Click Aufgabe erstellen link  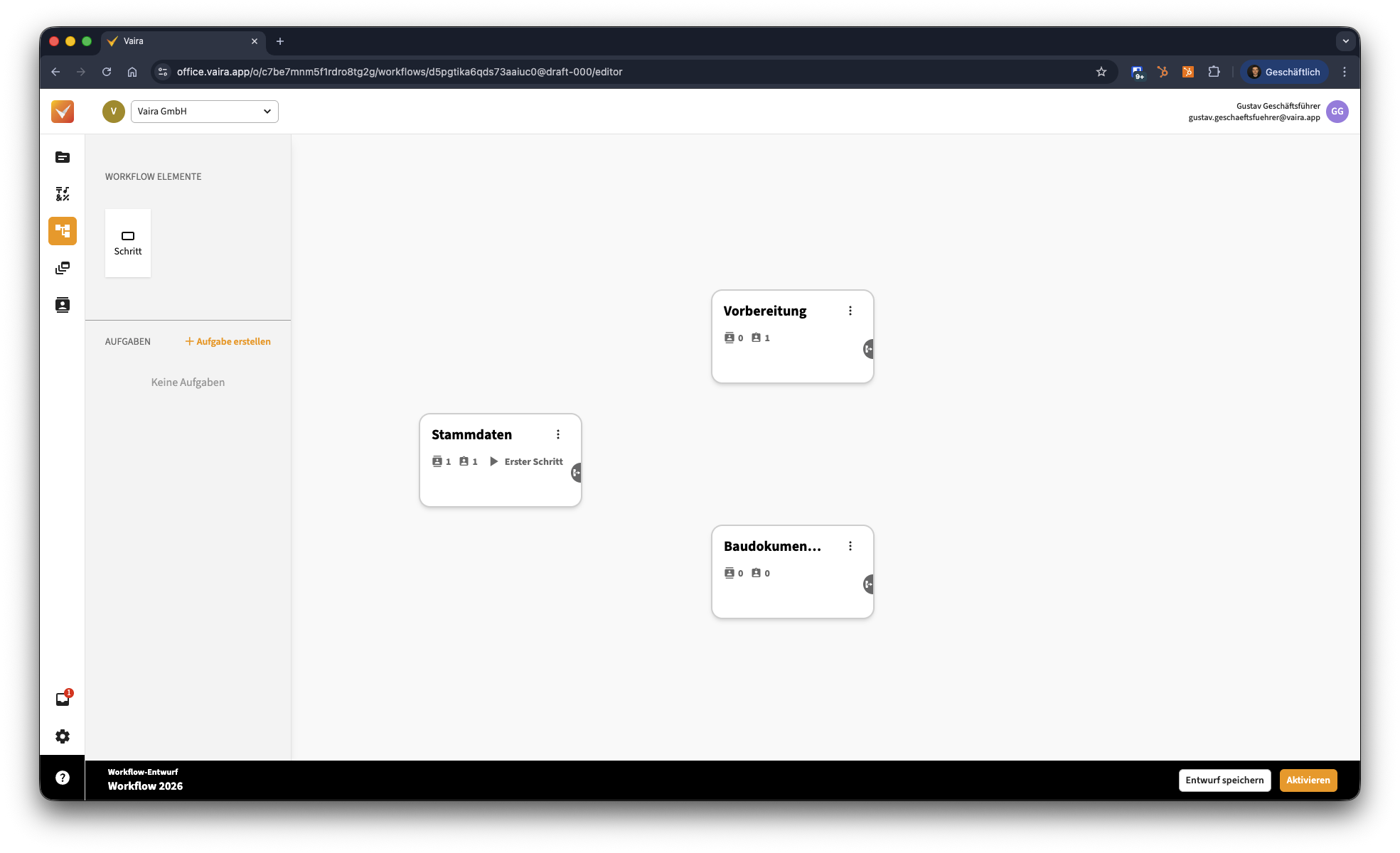(x=228, y=341)
